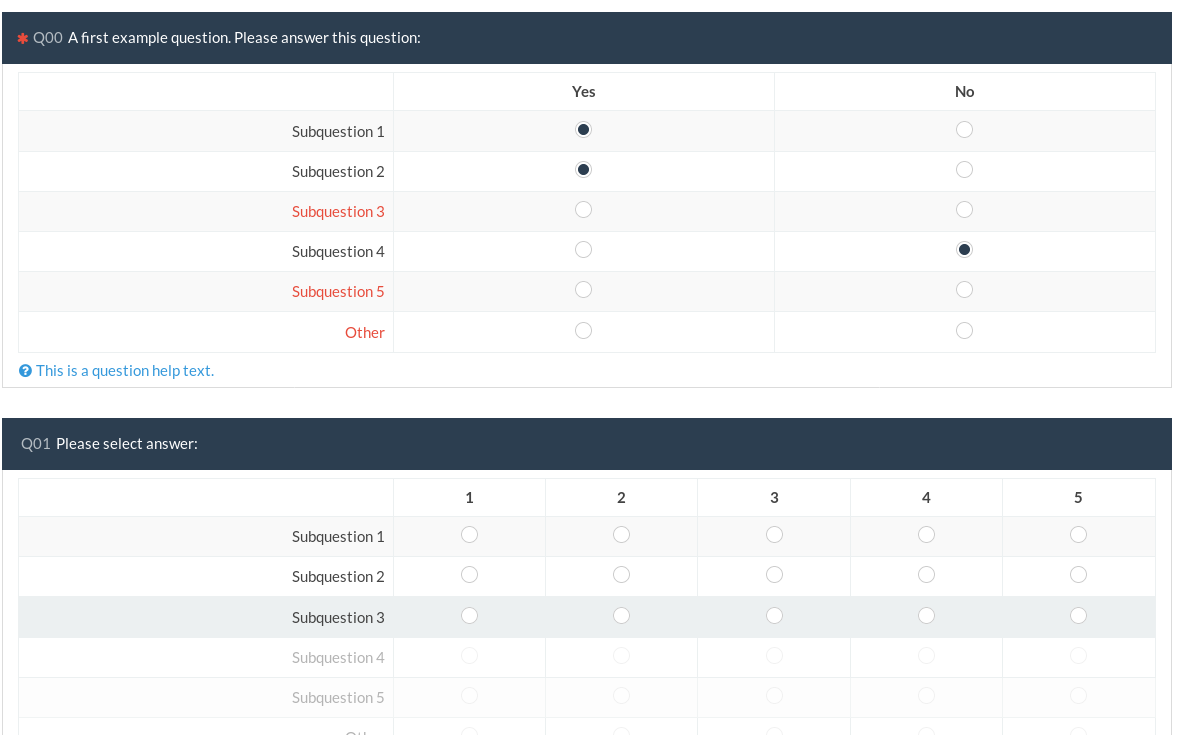Choose rating 4 for Q01 Subquestion 2
The height and width of the screenshot is (735, 1191).
coord(926,575)
